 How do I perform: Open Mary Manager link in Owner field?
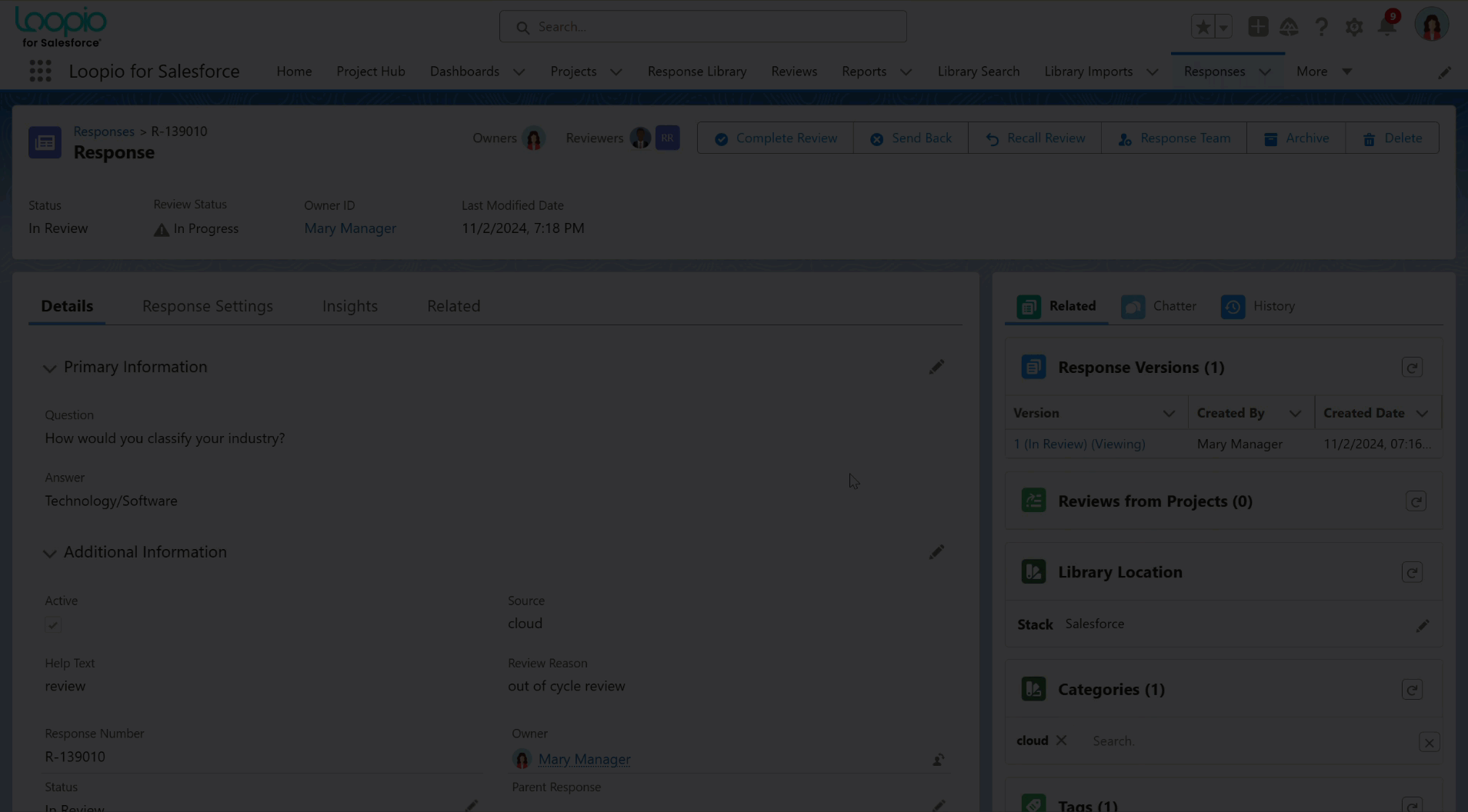click(584, 759)
